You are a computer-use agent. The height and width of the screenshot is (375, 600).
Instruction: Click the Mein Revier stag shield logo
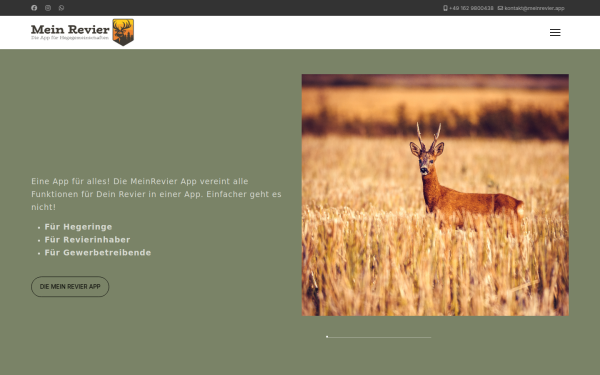pos(123,32)
